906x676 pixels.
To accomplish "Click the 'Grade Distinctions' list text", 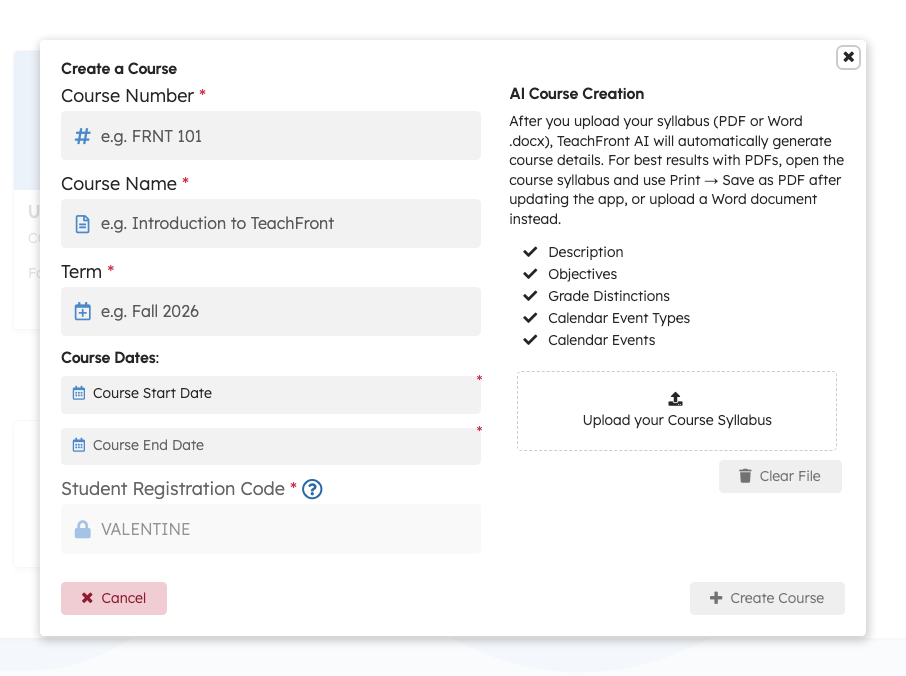I will click(609, 296).
